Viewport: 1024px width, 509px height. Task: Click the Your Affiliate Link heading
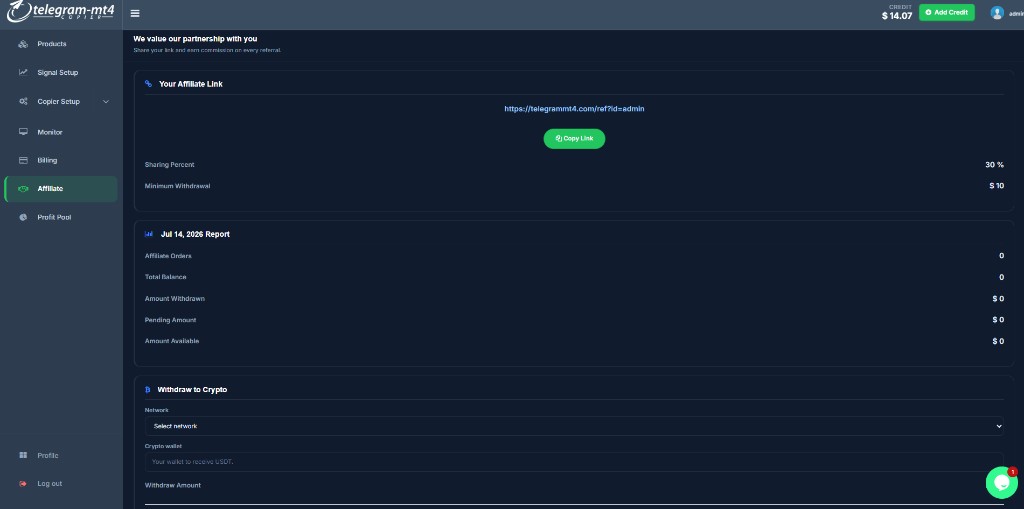(x=191, y=84)
